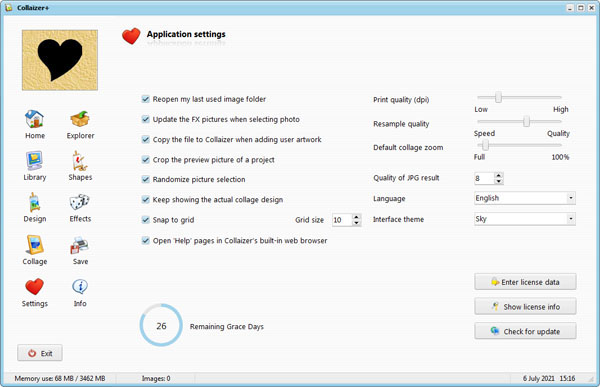The width and height of the screenshot is (600, 387).
Task: Expand the Interface theme dropdown
Action: (x=571, y=219)
